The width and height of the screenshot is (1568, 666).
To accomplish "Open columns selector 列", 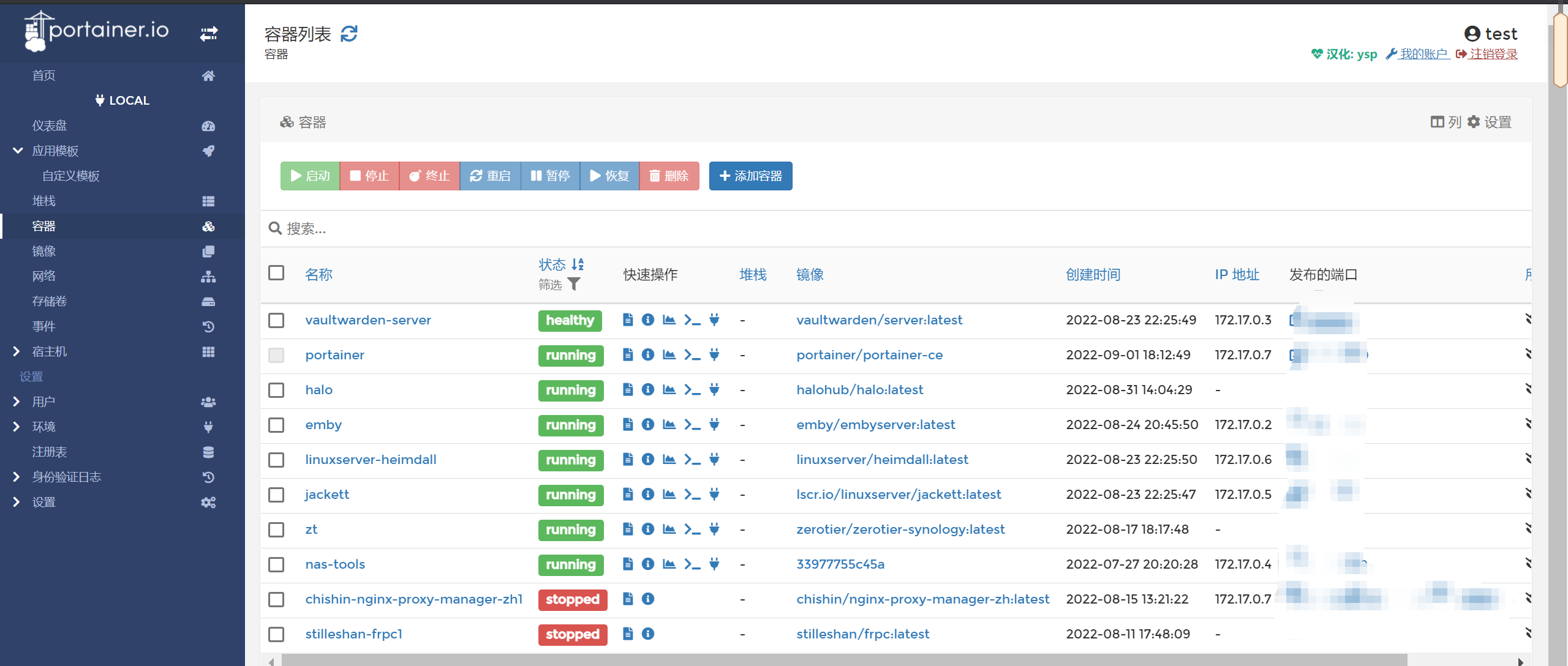I will coord(1445,122).
